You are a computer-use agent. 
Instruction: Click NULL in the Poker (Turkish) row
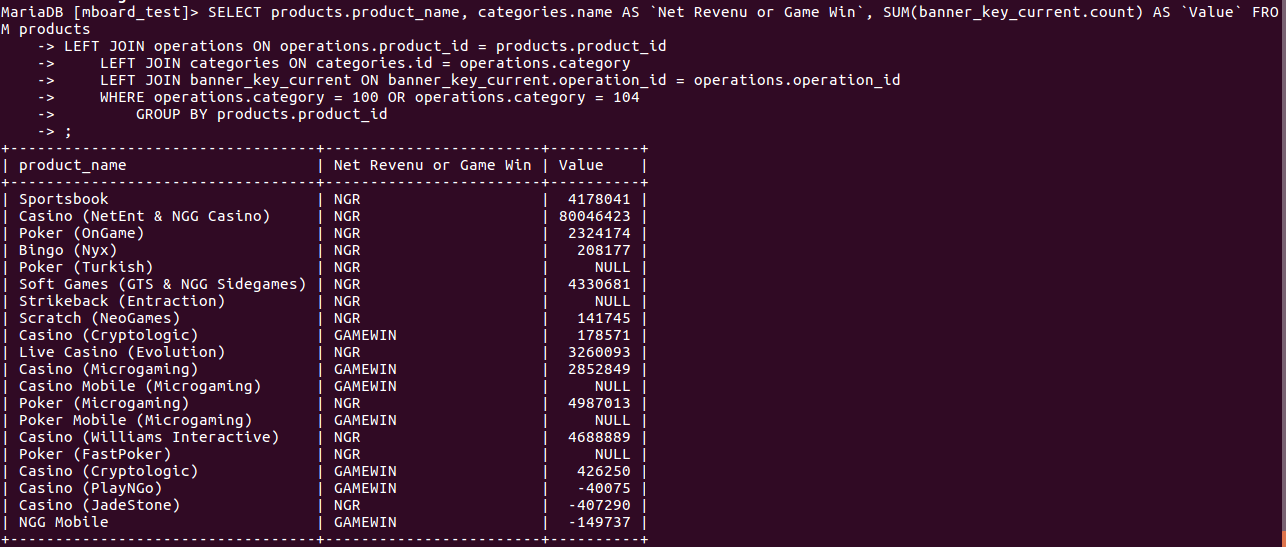coord(613,267)
